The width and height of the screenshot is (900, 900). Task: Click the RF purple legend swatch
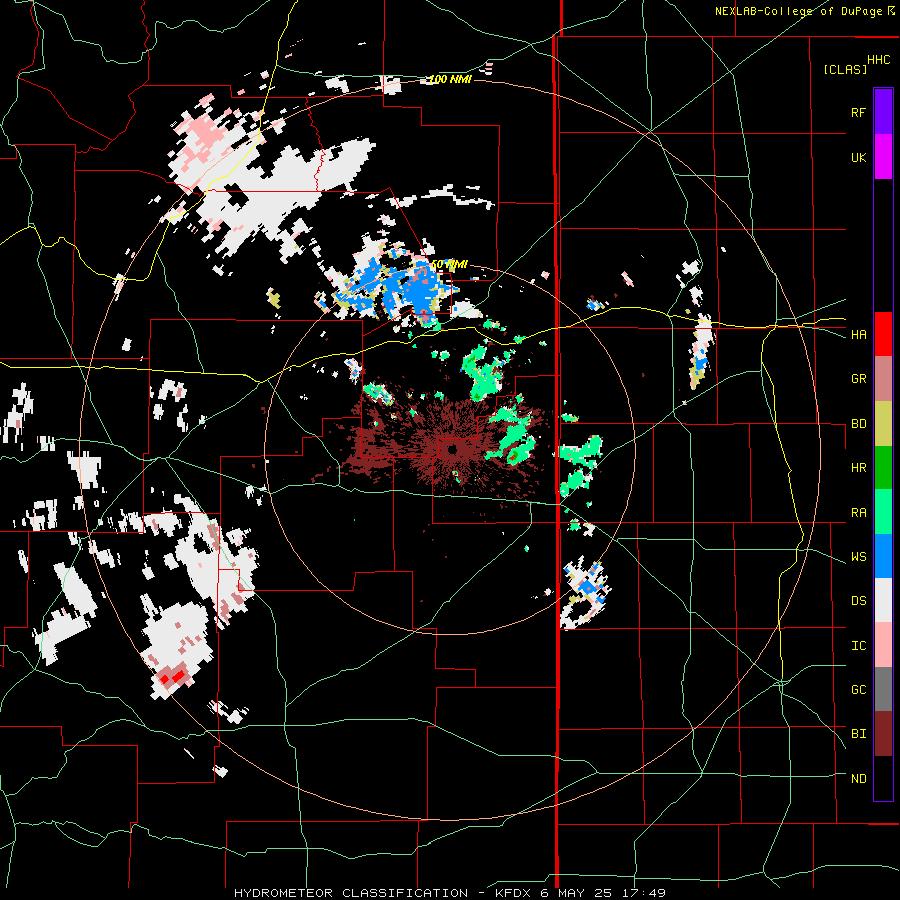click(883, 112)
